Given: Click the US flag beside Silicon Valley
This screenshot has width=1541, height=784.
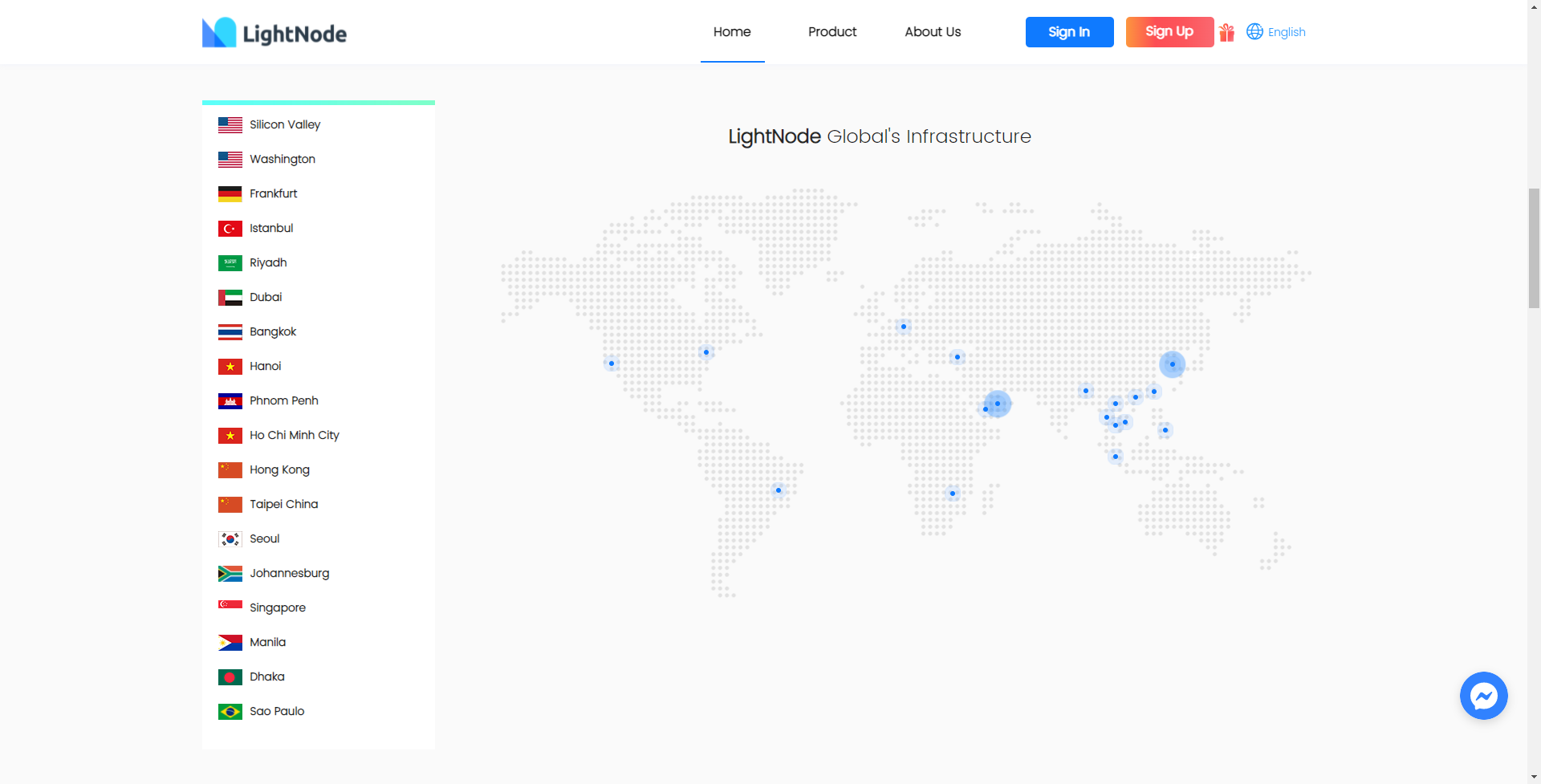Looking at the screenshot, I should tap(230, 125).
